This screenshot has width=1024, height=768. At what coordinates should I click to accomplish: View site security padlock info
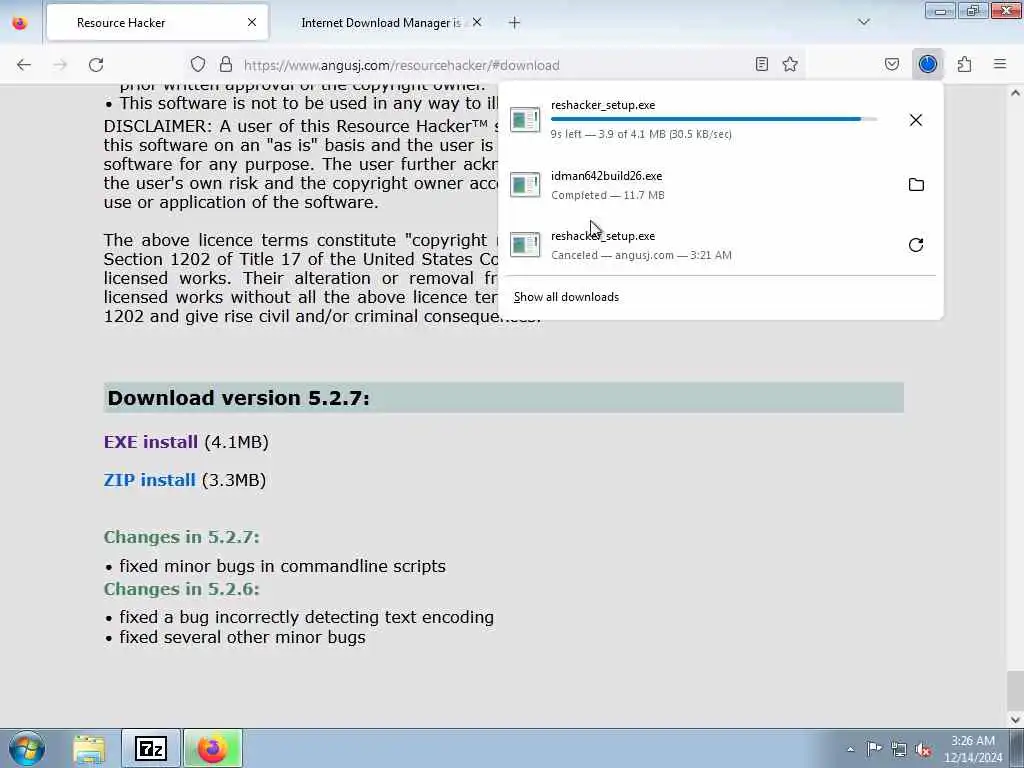pyautogui.click(x=226, y=65)
